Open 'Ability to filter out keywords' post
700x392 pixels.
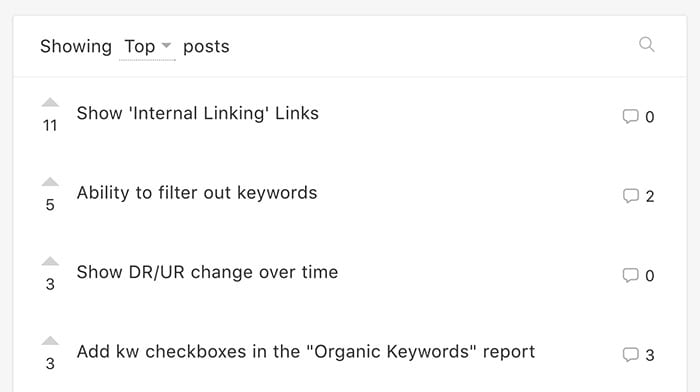pos(197,193)
